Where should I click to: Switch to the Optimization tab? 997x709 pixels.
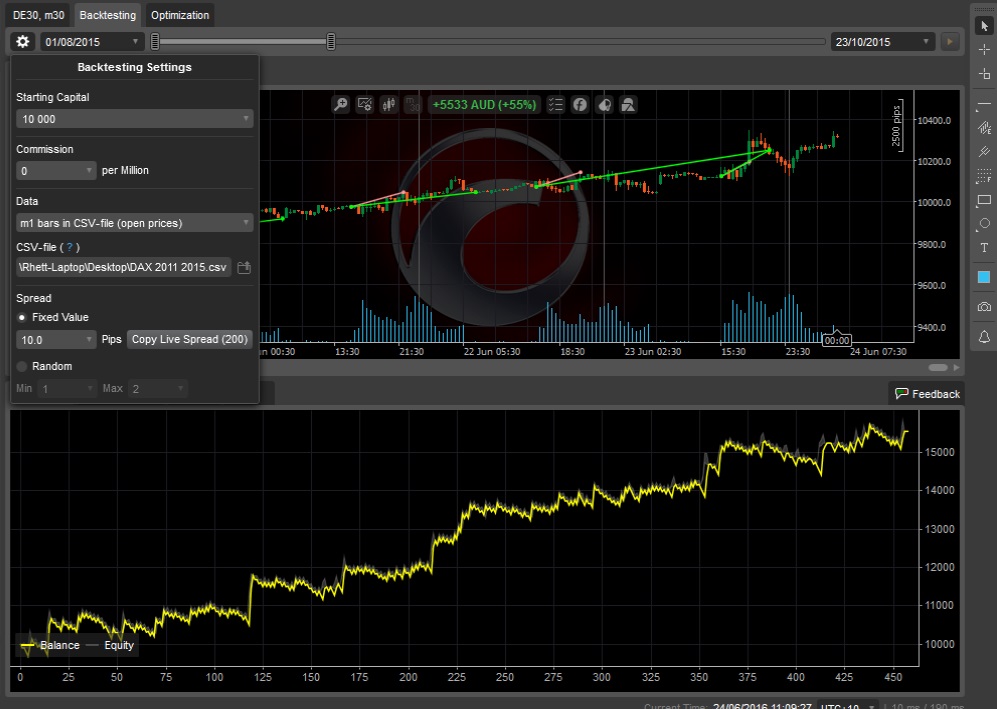tap(180, 15)
